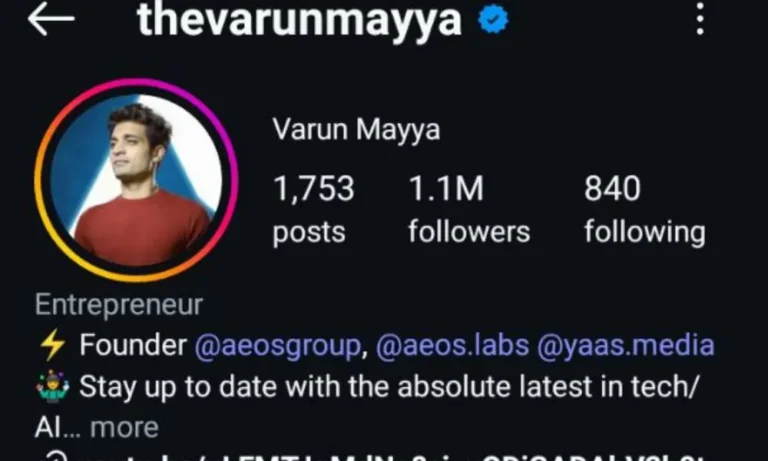Open the @yaas.media mention
Viewport: 768px width, 461px height.
626,346
